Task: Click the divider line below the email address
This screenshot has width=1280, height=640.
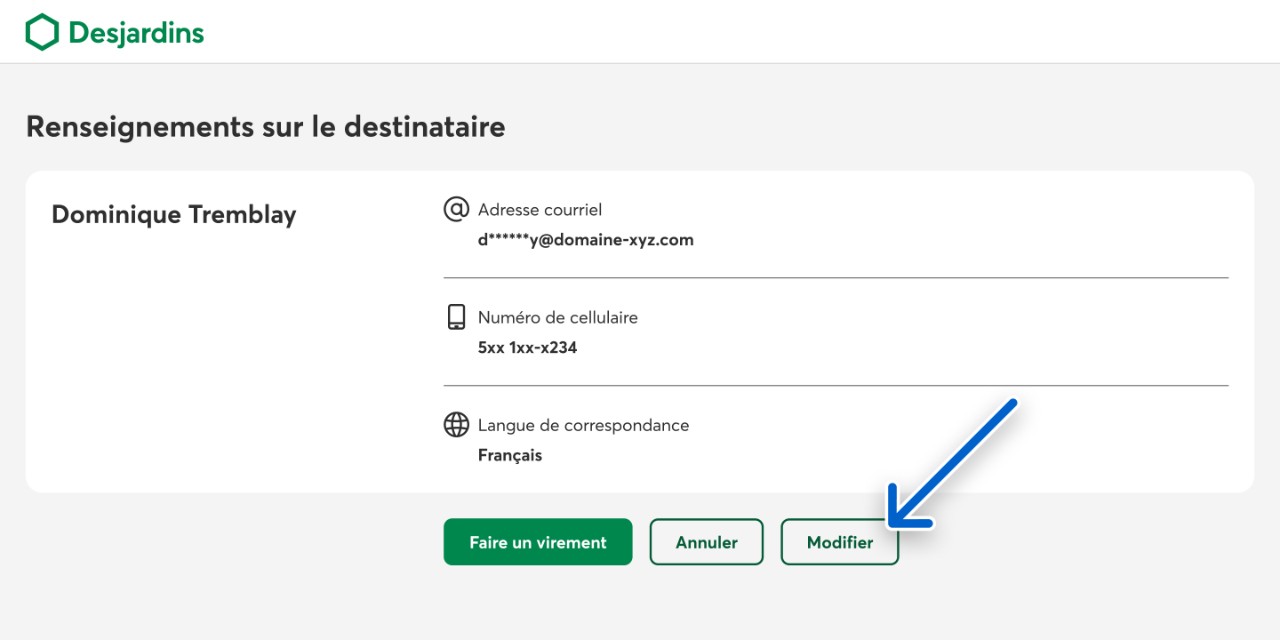Action: (835, 278)
